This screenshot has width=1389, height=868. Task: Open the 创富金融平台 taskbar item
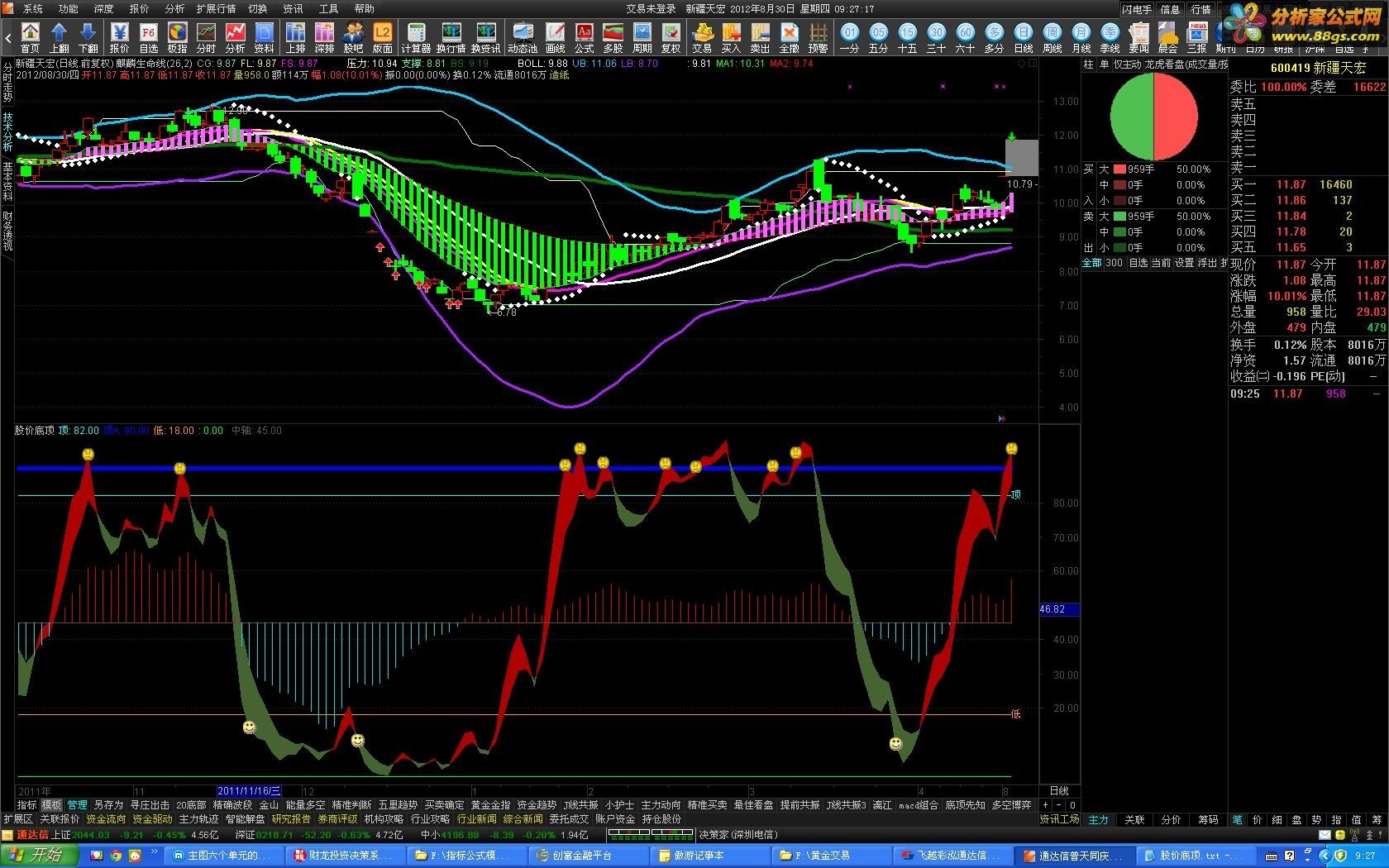coord(587,856)
